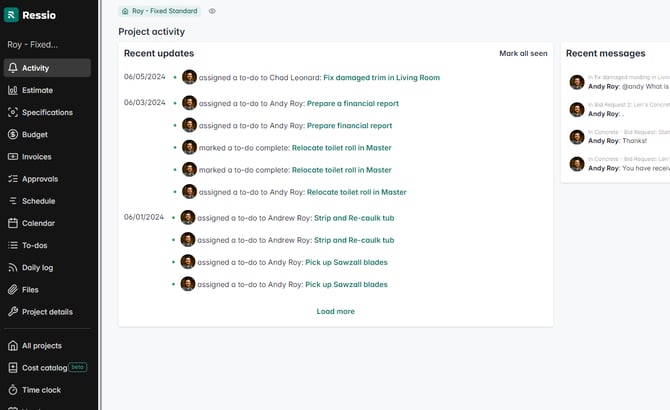Open the Invoices page
Screen dimensions: 670x410
coord(47,157)
